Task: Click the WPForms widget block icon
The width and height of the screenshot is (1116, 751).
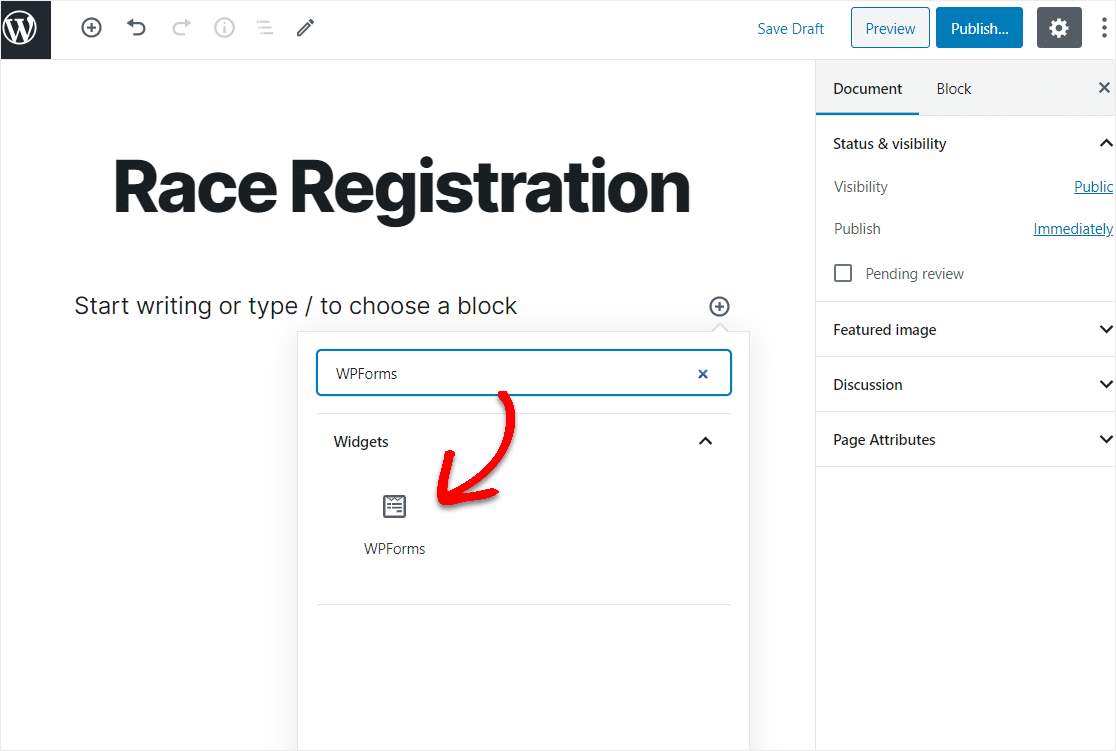Action: click(394, 506)
